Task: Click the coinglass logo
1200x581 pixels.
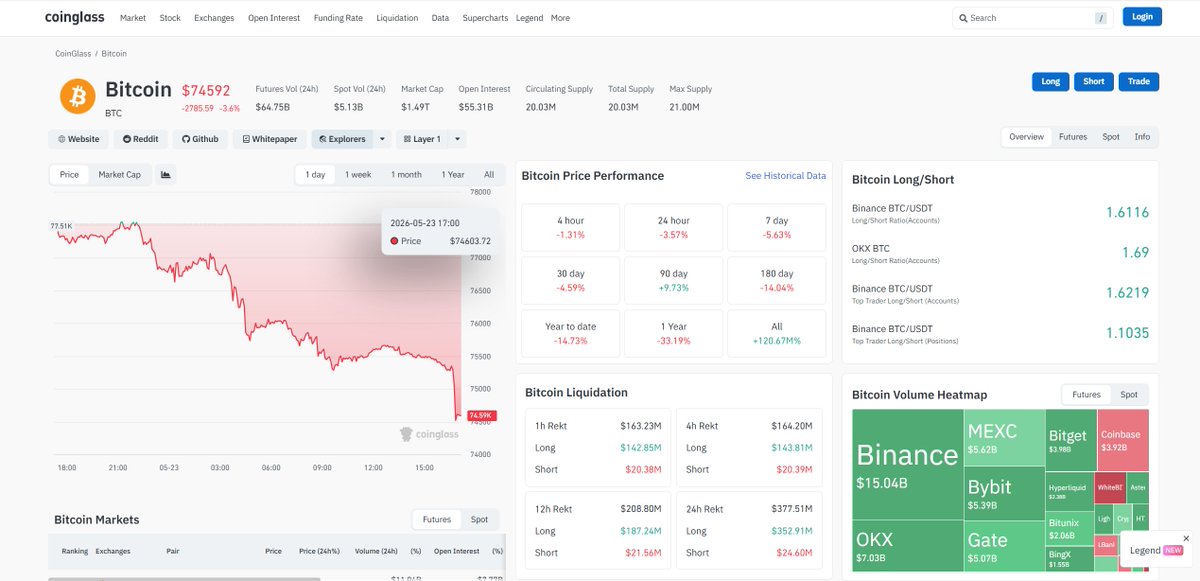Action: 76,17
